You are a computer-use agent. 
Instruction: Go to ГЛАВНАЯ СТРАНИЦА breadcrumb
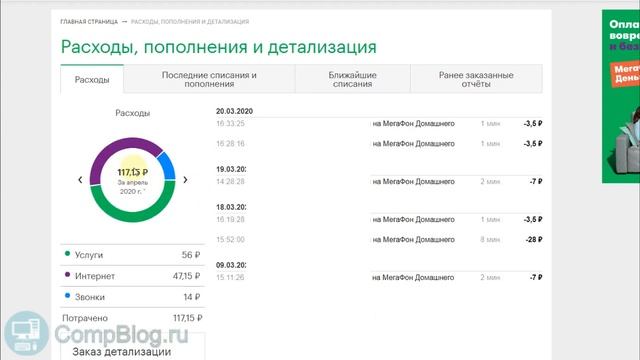tap(89, 22)
